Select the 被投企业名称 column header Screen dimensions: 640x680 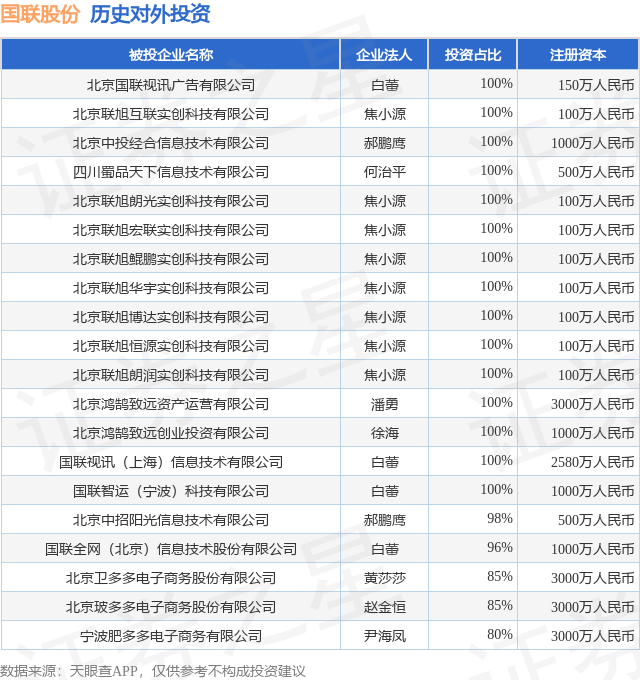171,55
